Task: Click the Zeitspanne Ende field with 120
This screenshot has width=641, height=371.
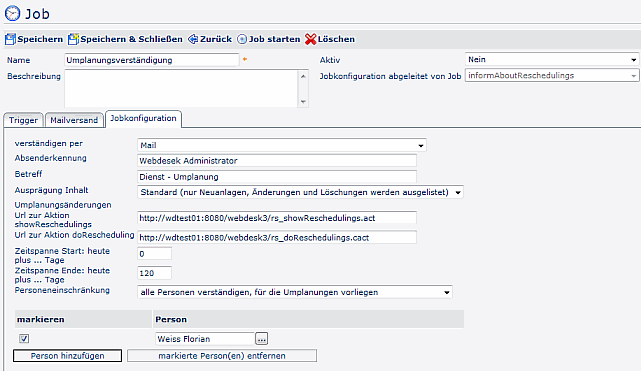Action: [x=154, y=273]
